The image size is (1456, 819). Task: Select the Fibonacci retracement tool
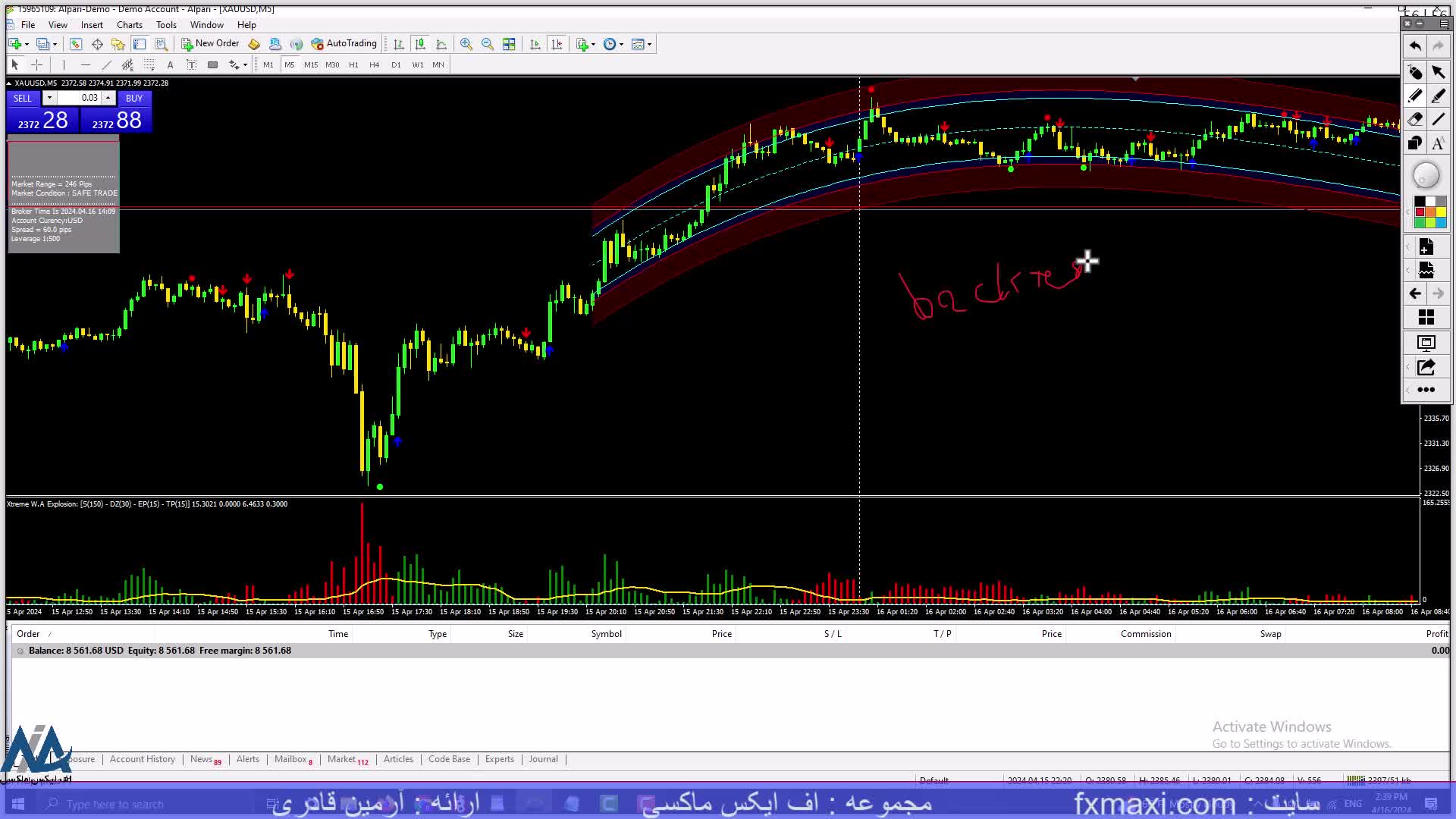pos(149,65)
